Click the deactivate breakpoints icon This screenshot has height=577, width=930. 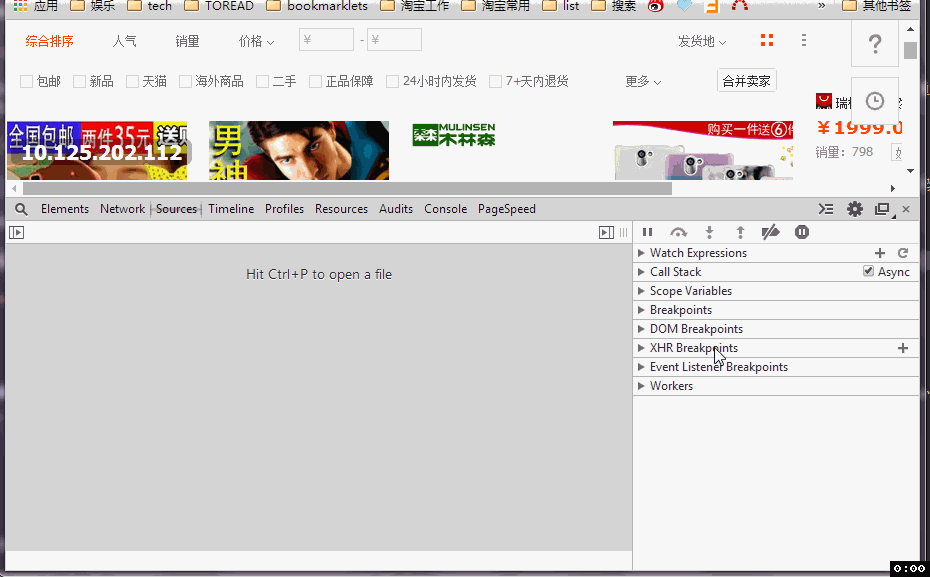tap(770, 232)
